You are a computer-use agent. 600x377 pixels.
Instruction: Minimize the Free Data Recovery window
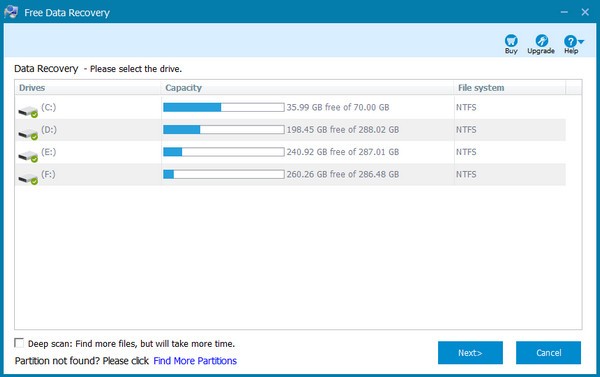click(564, 12)
